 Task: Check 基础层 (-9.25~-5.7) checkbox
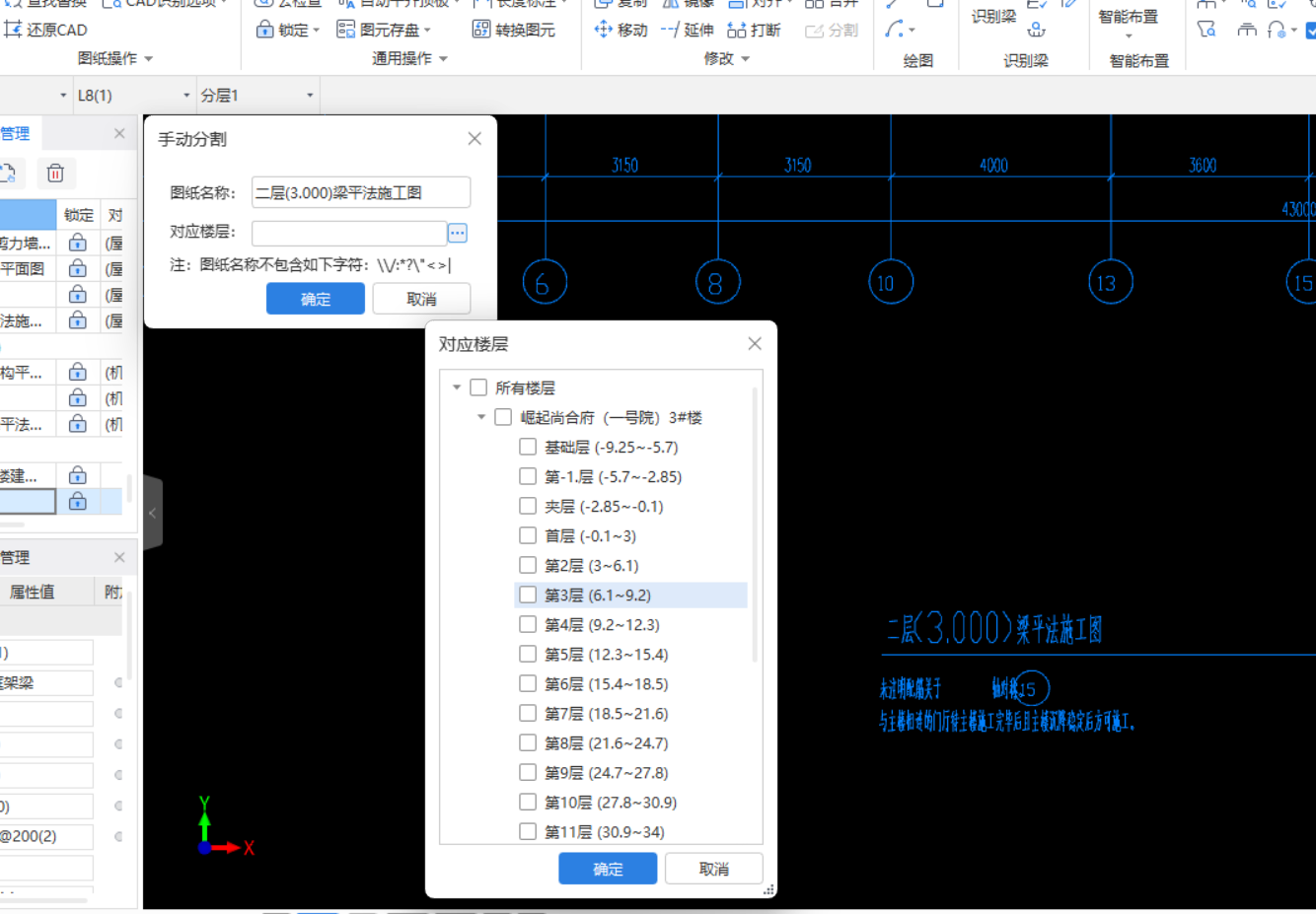[528, 447]
